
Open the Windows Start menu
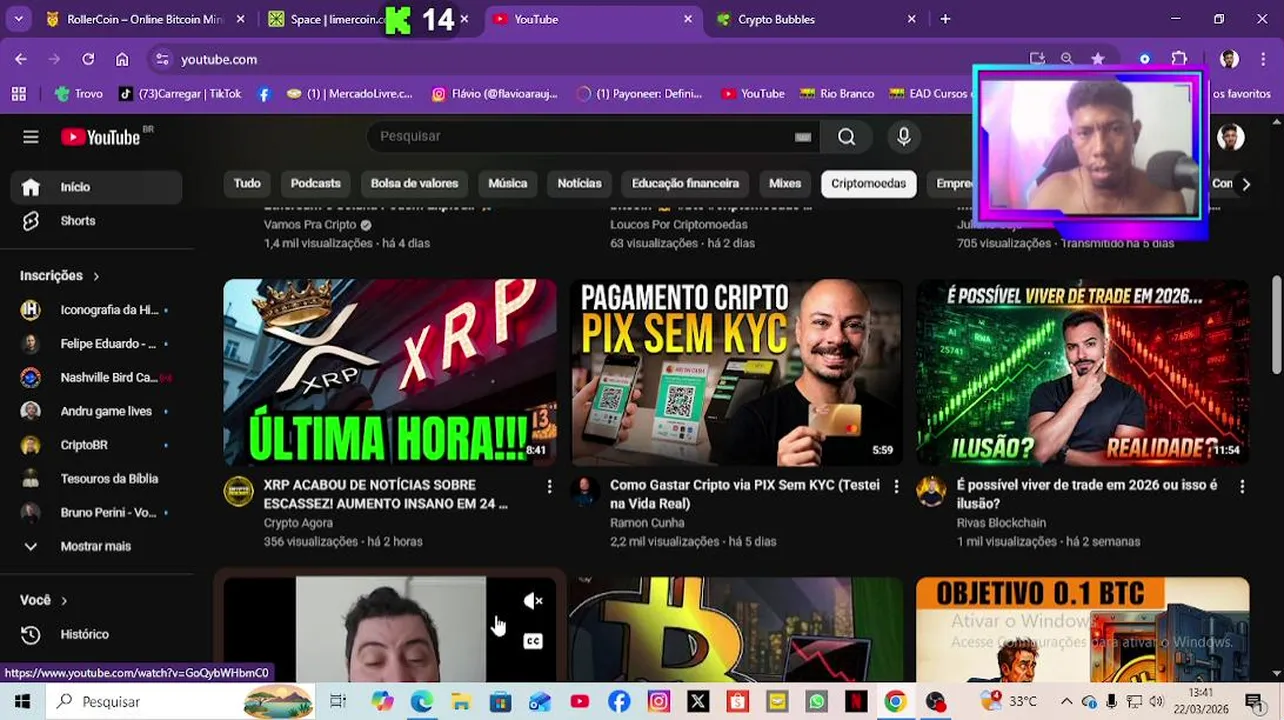[22, 701]
